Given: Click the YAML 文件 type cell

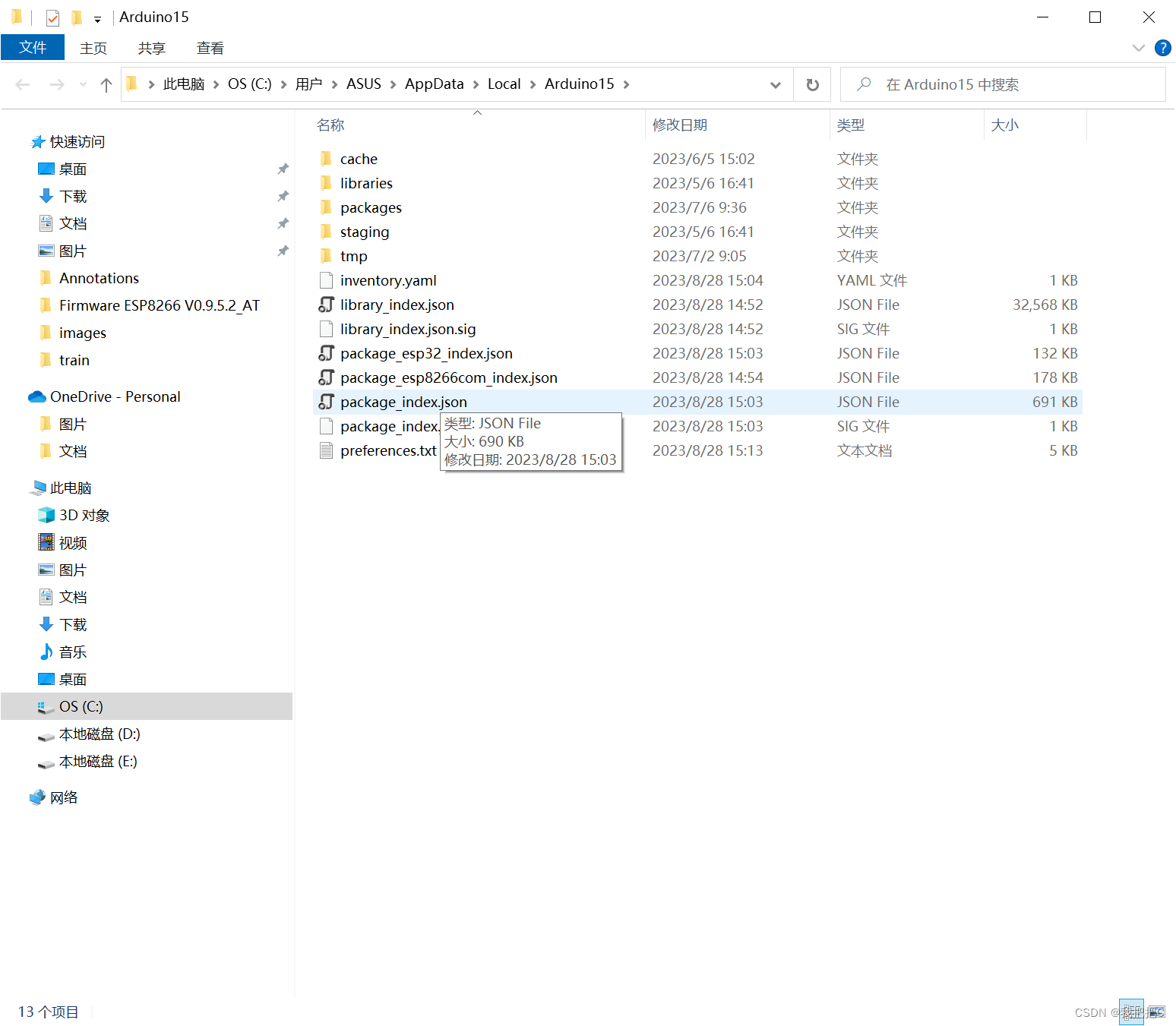Looking at the screenshot, I should point(871,280).
